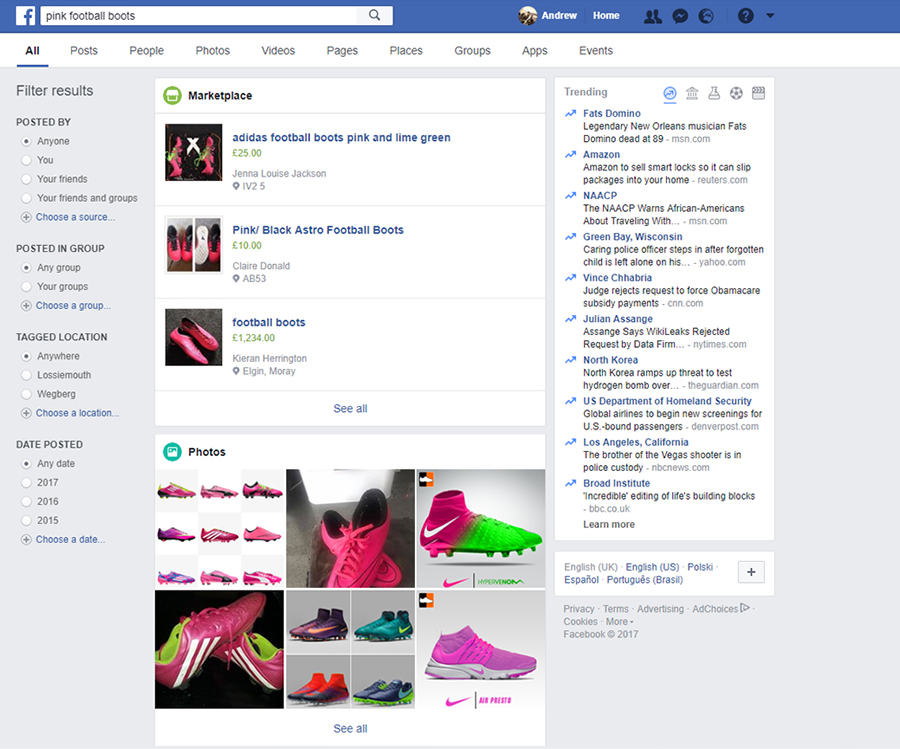Expand Choose a date option
The height and width of the screenshot is (749, 900).
71,540
